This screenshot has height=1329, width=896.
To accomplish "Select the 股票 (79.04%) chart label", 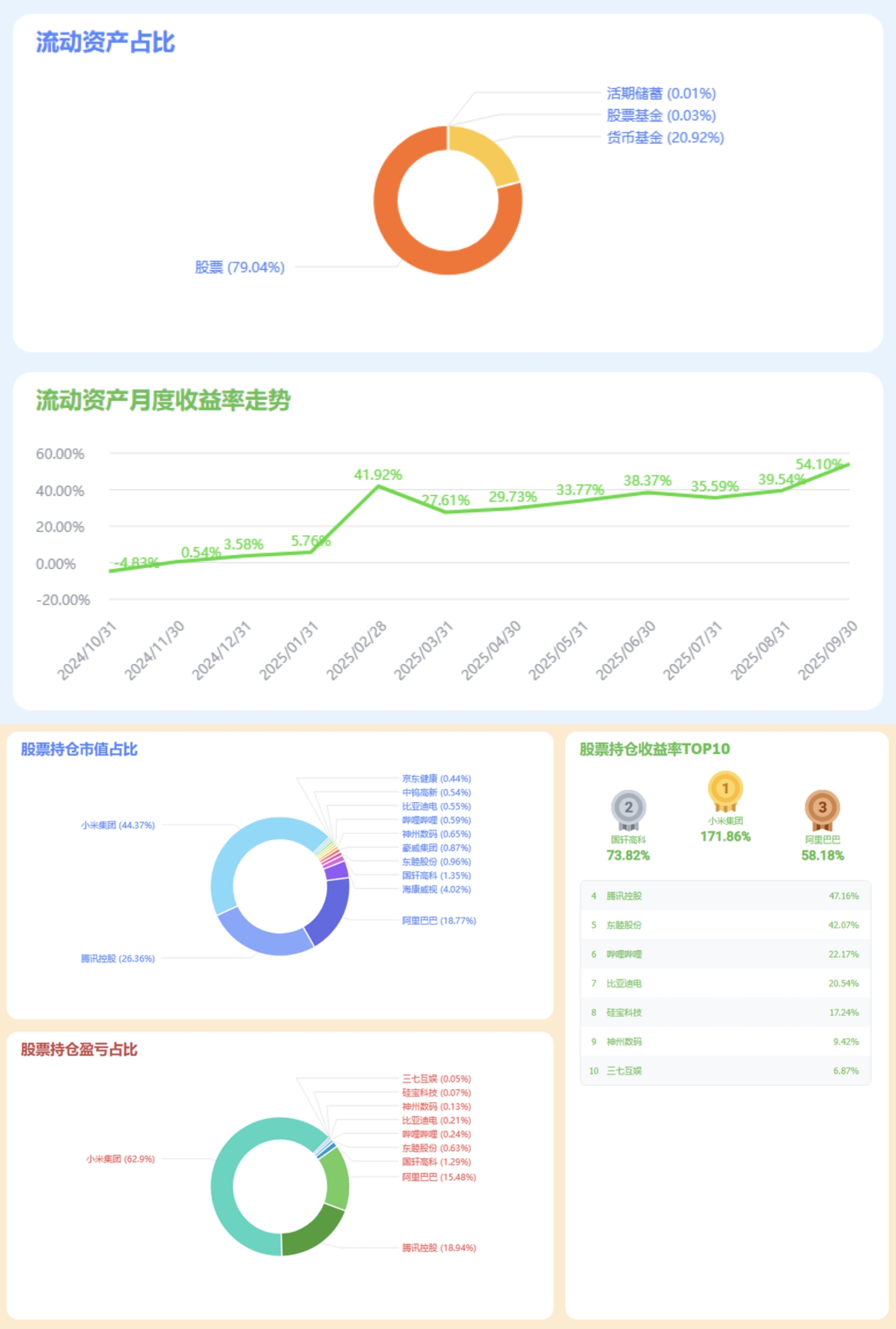I will [239, 268].
